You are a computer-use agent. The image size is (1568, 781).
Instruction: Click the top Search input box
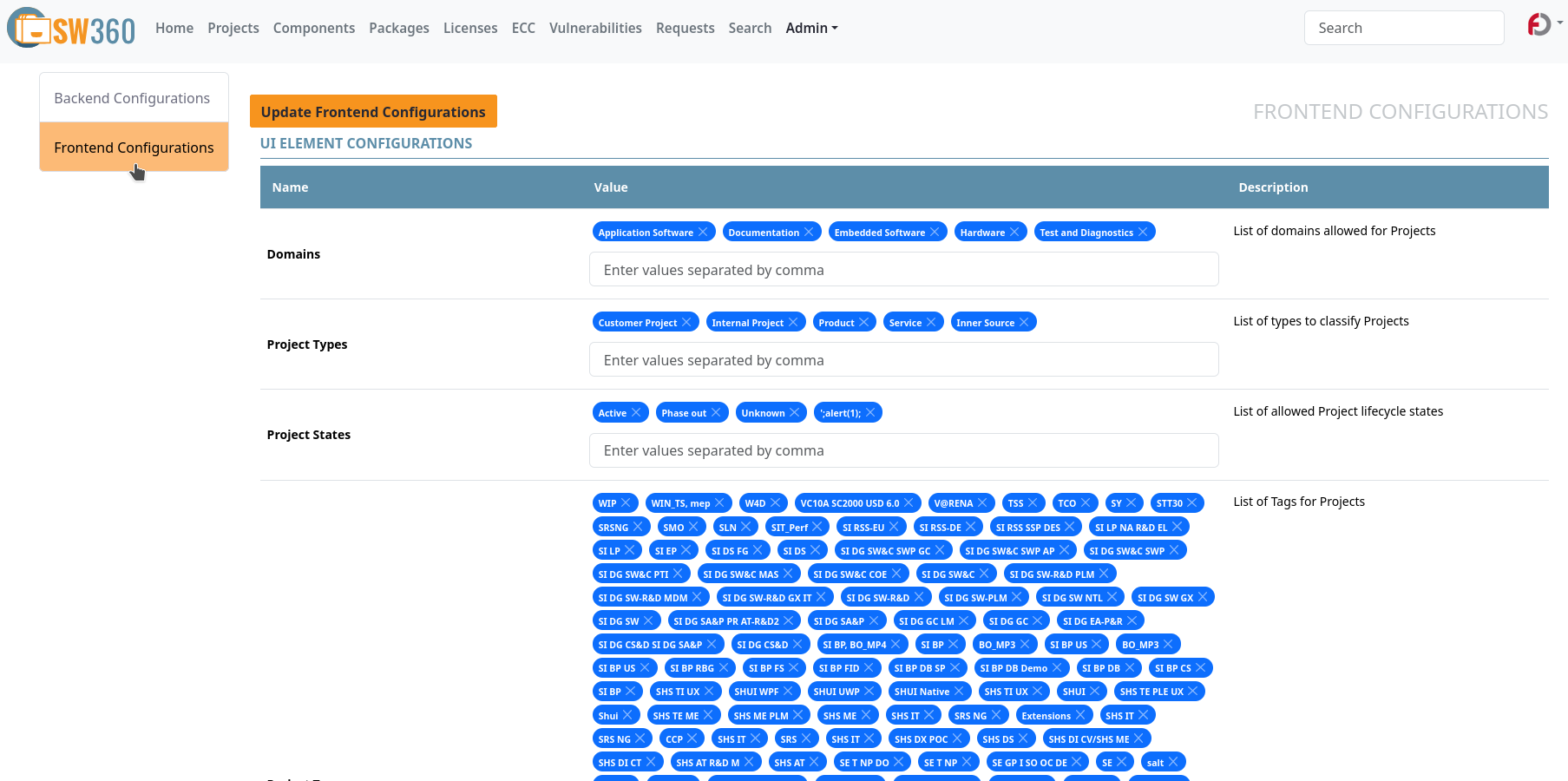pyautogui.click(x=1403, y=28)
